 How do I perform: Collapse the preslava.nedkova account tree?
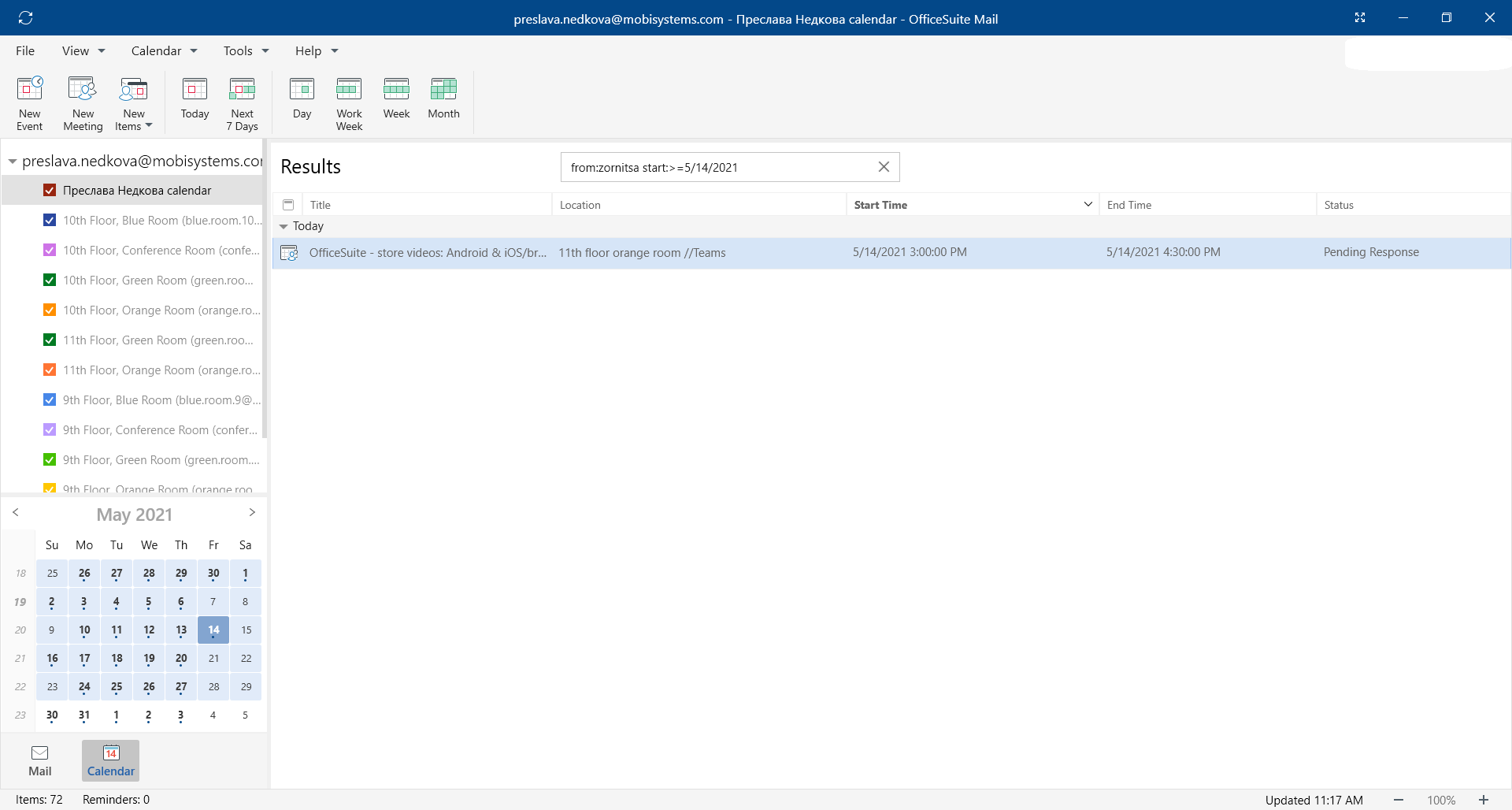tap(13, 162)
